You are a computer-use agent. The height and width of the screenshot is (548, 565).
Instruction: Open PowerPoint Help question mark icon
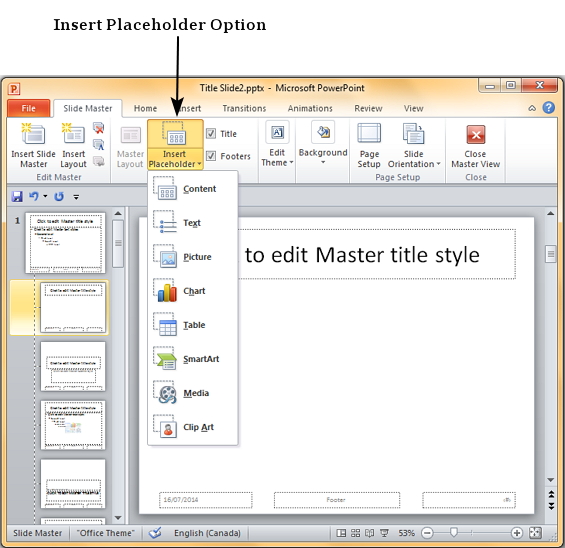(549, 108)
